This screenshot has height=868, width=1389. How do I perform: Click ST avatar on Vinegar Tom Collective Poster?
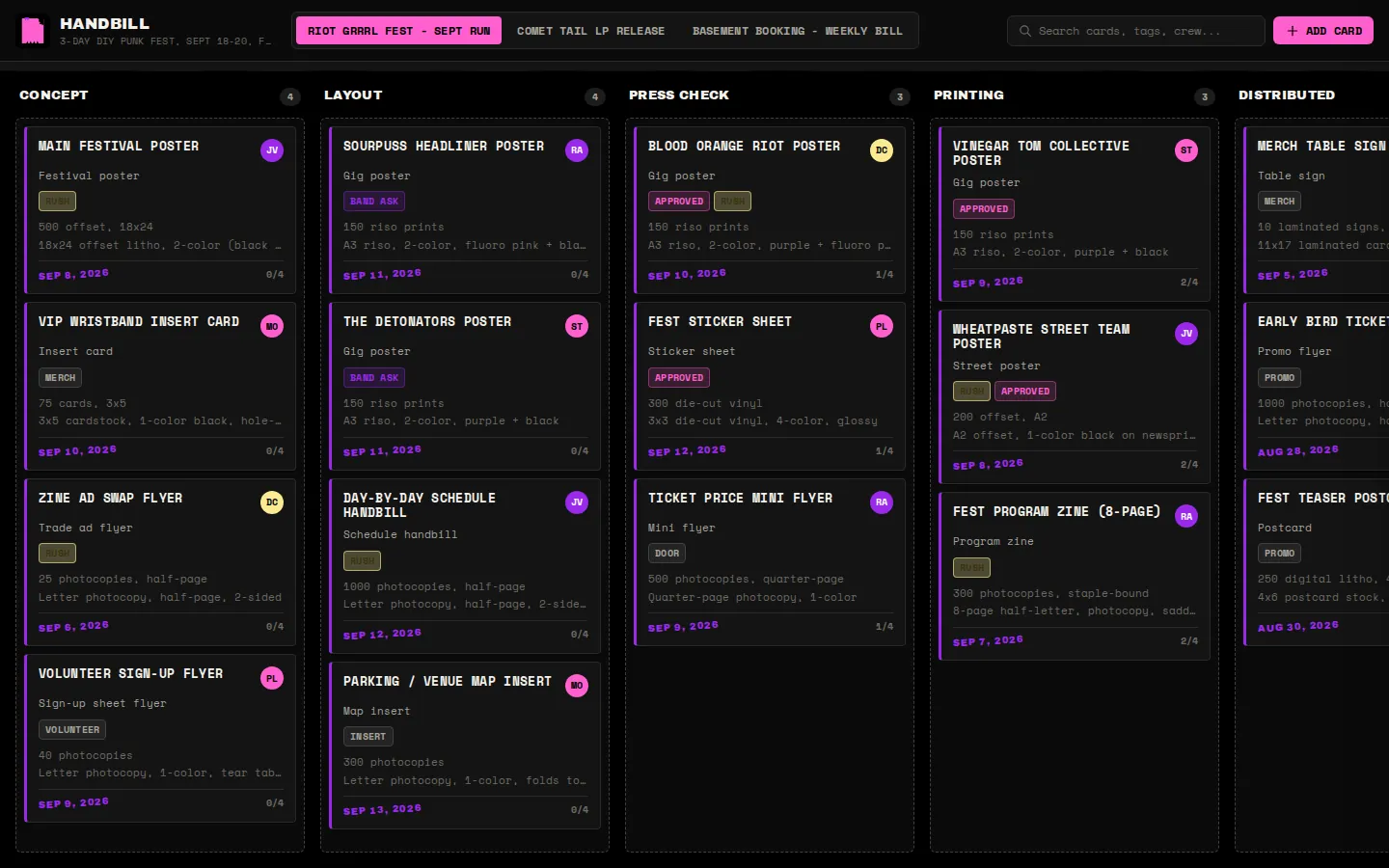point(1186,150)
